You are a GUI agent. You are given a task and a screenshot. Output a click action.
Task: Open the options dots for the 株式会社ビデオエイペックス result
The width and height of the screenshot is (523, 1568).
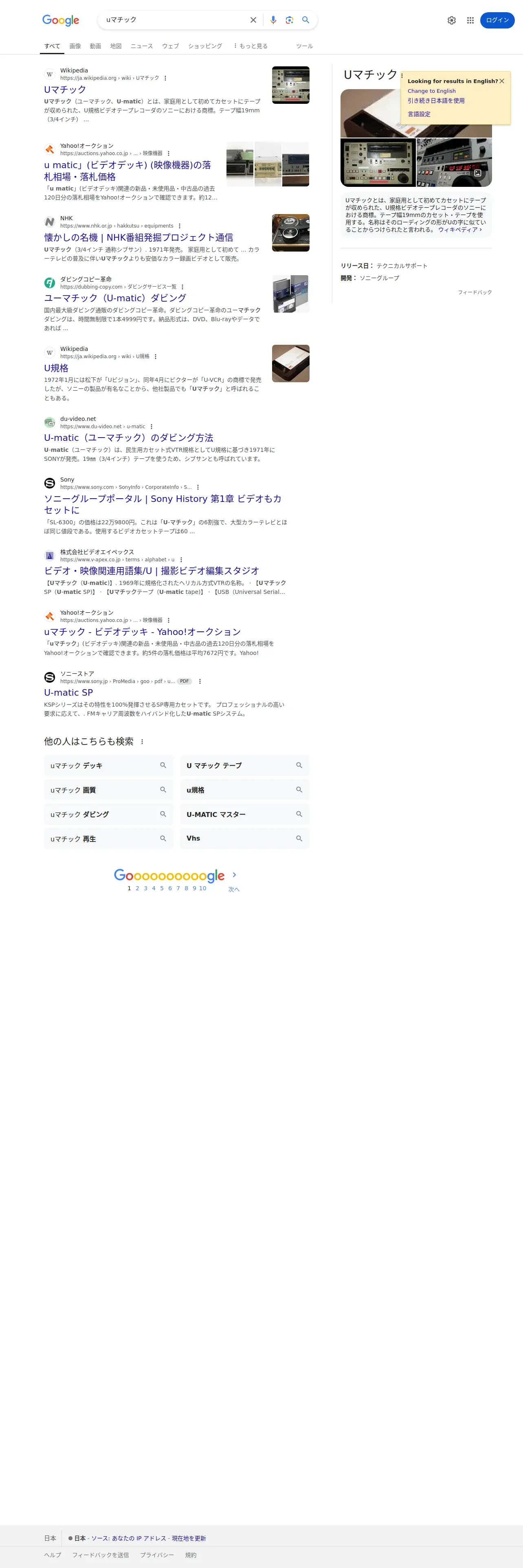(181, 560)
